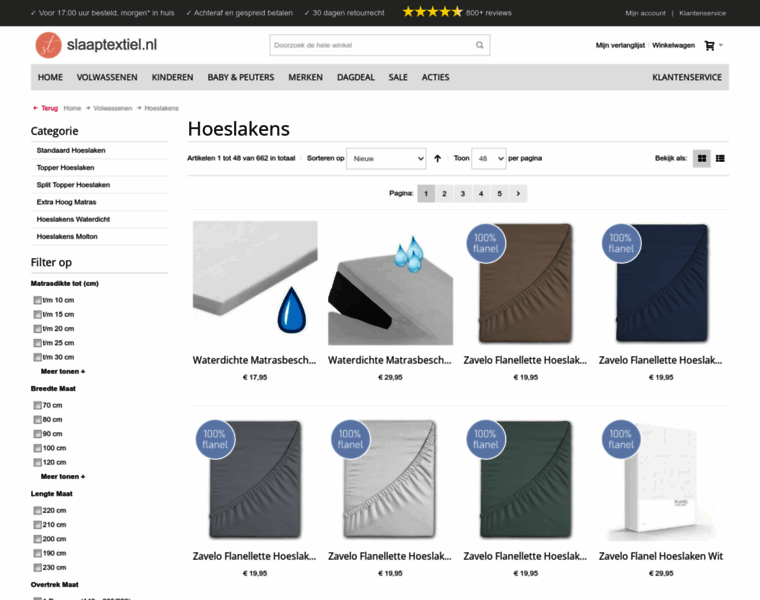Viewport: 760px width, 600px height.
Task: Check the 220 cm length filter
Action: point(37,510)
